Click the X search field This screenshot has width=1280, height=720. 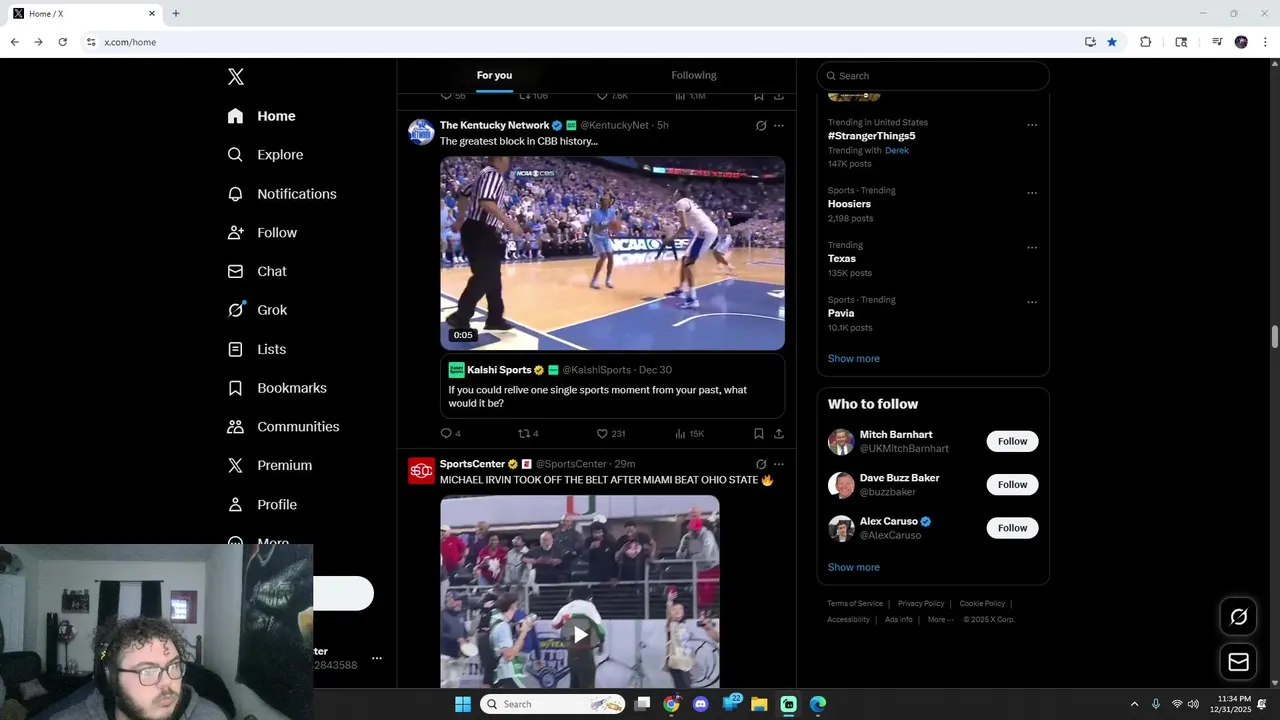tap(933, 76)
